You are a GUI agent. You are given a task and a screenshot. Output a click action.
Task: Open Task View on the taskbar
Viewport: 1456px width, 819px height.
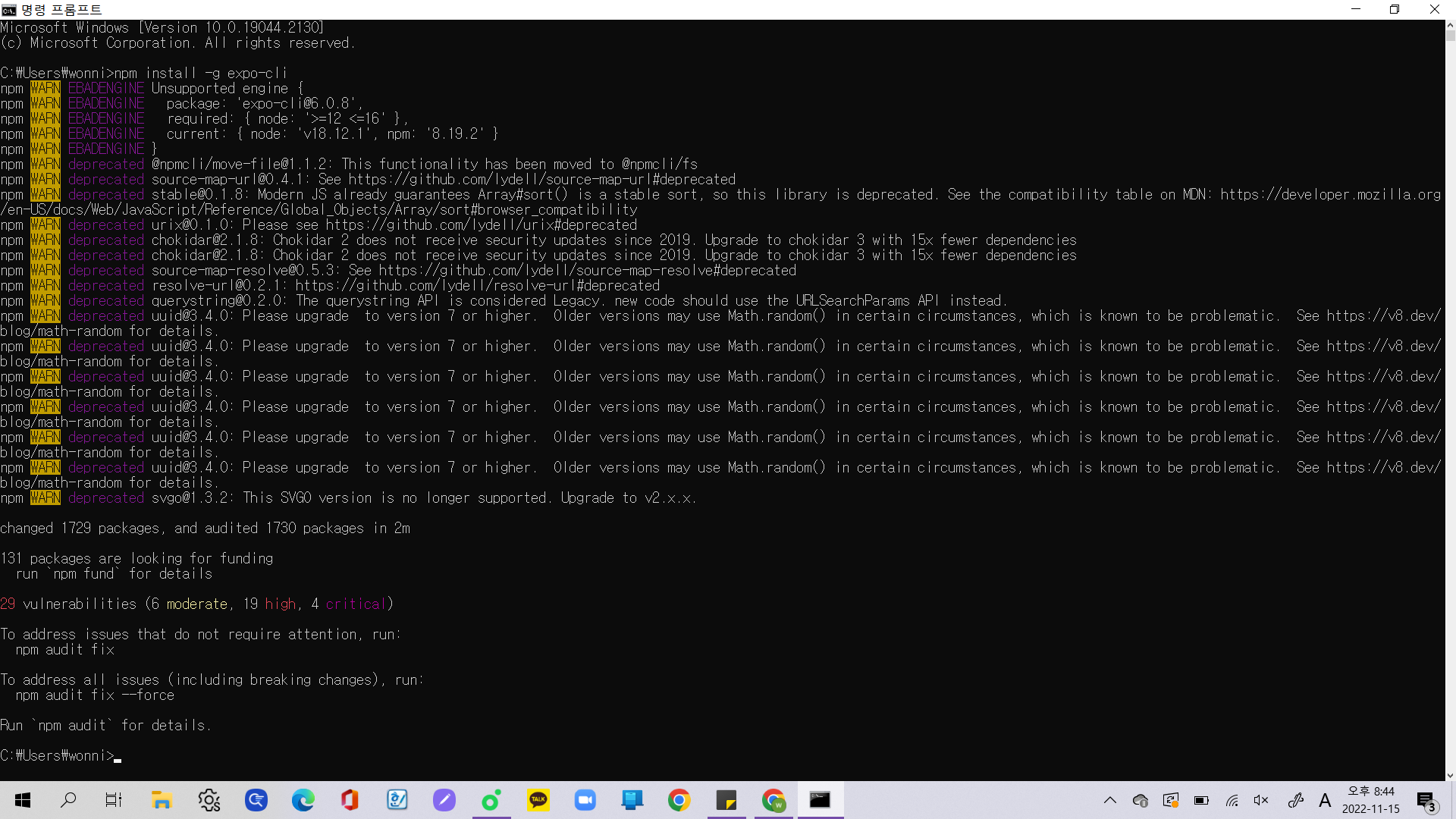(x=114, y=800)
